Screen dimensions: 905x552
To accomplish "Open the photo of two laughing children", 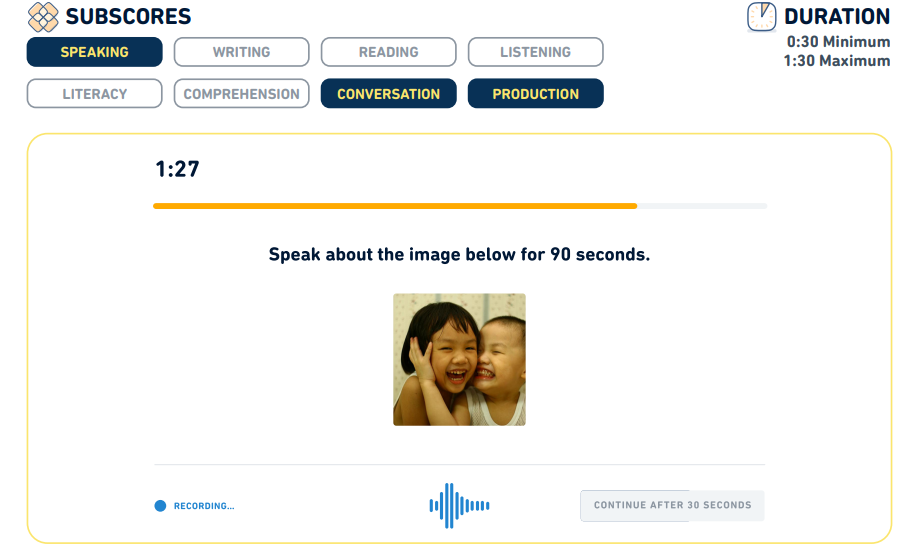I will (x=459, y=359).
